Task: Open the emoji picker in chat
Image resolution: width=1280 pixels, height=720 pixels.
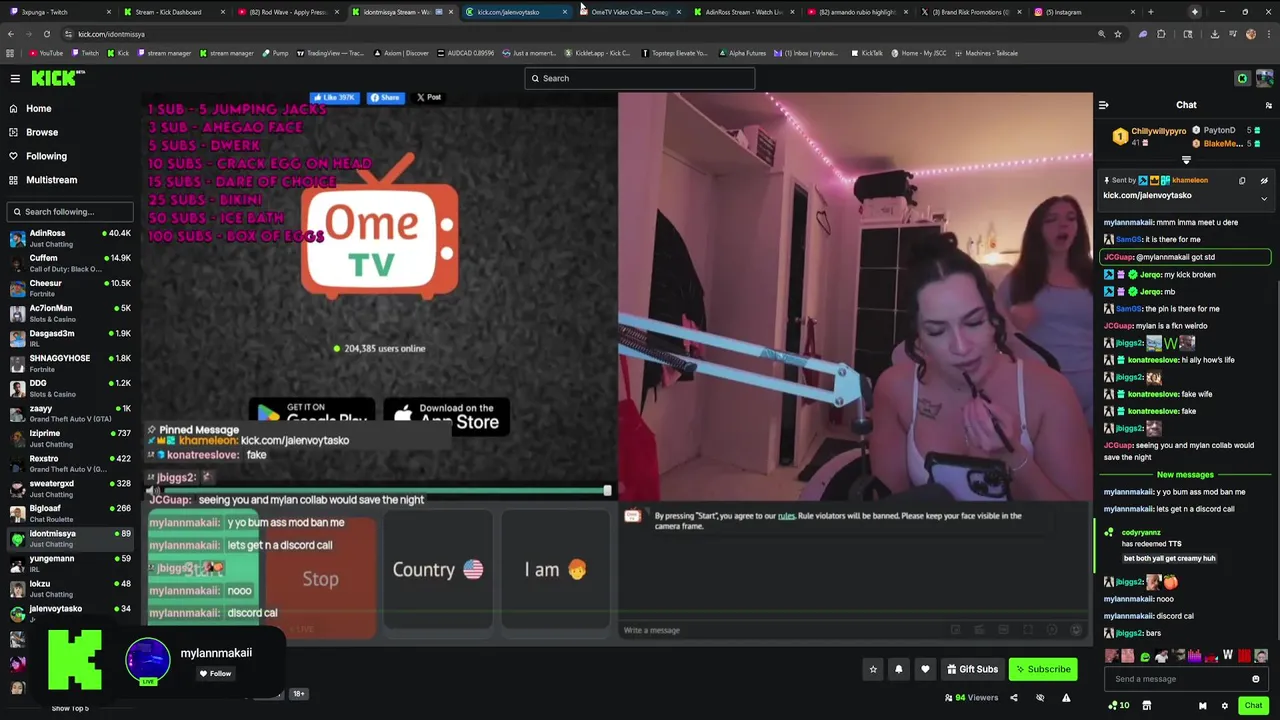Action: pos(1256,679)
